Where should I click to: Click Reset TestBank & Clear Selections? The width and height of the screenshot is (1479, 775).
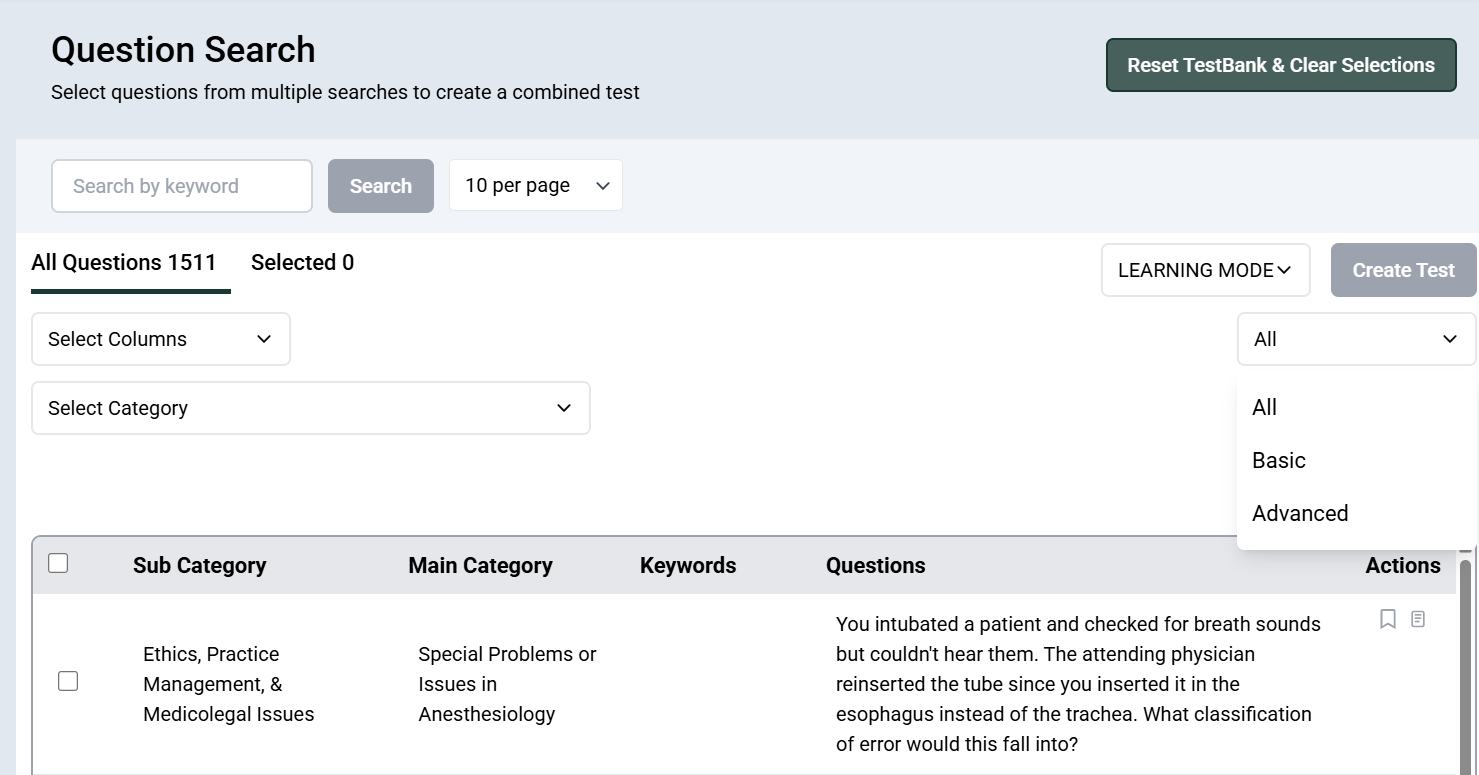[1281, 65]
